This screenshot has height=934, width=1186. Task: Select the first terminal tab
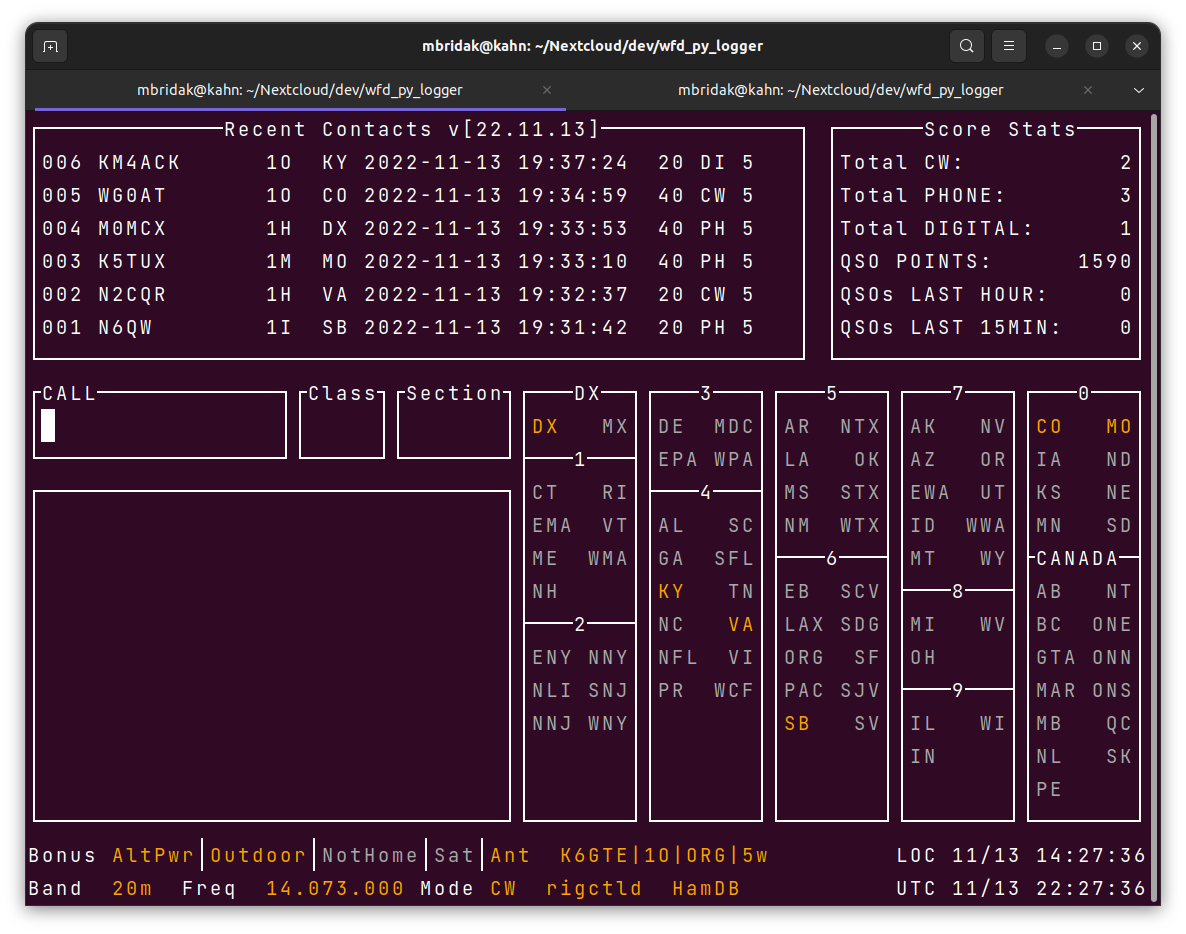pos(299,90)
